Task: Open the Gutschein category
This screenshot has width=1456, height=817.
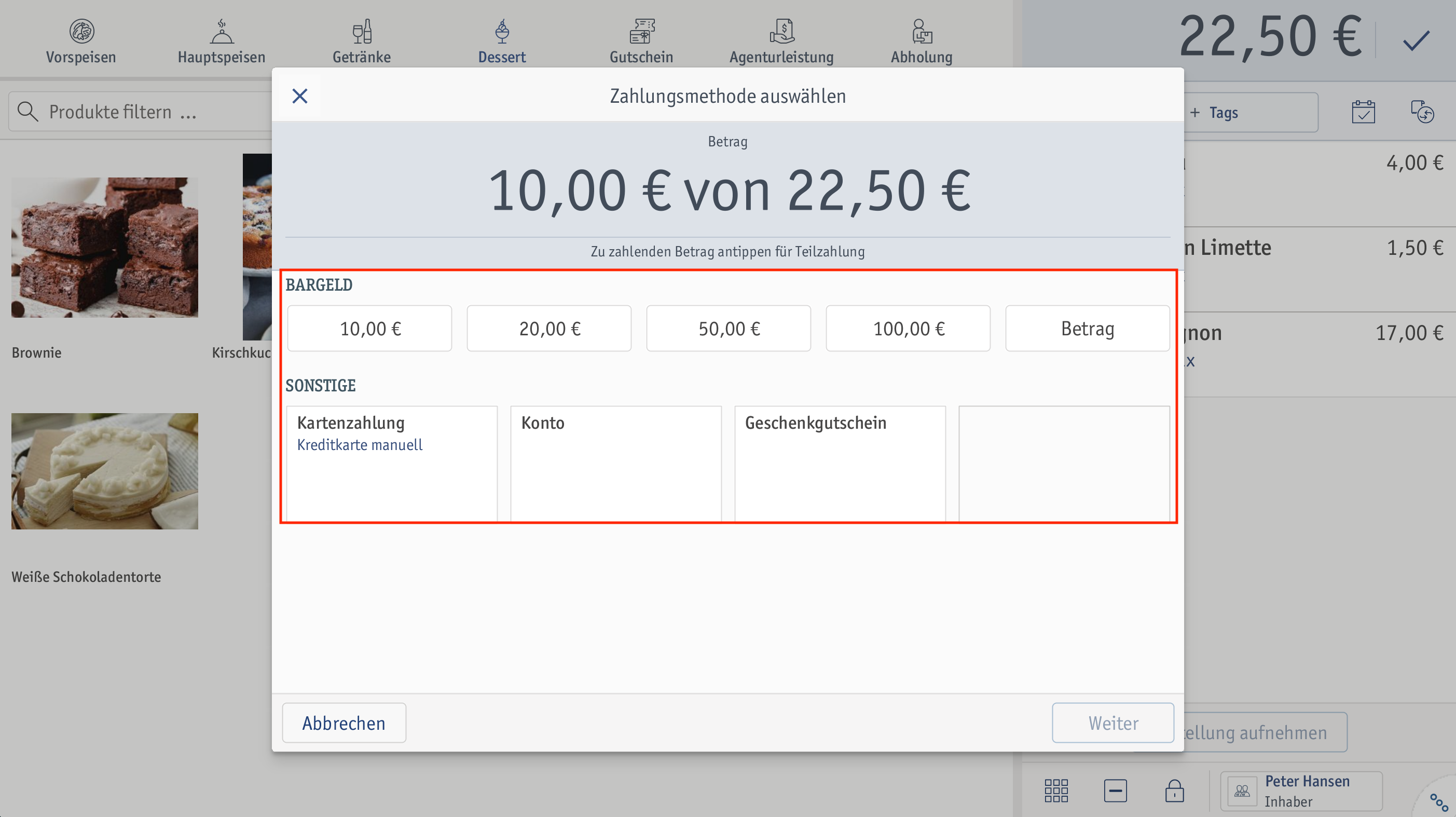Action: pos(641,42)
